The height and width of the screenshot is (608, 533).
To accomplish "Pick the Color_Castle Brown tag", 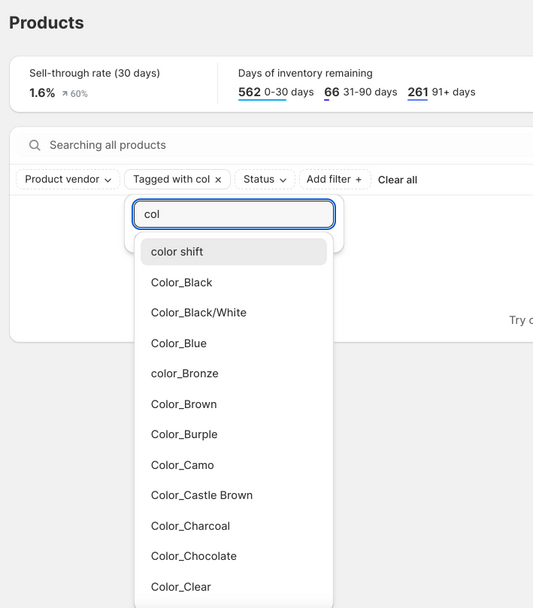I will click(234, 495).
